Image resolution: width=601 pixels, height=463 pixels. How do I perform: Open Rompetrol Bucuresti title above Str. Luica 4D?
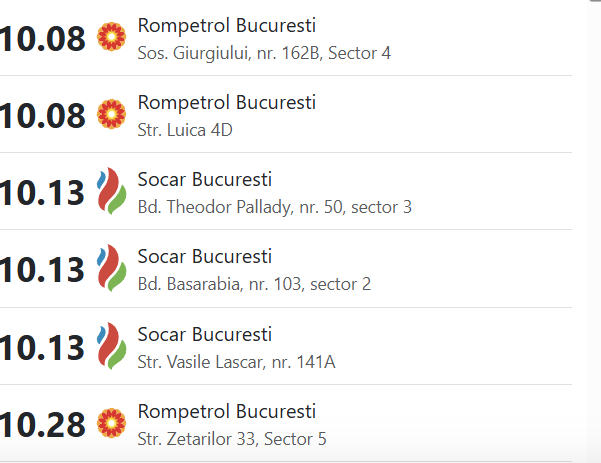[226, 102]
